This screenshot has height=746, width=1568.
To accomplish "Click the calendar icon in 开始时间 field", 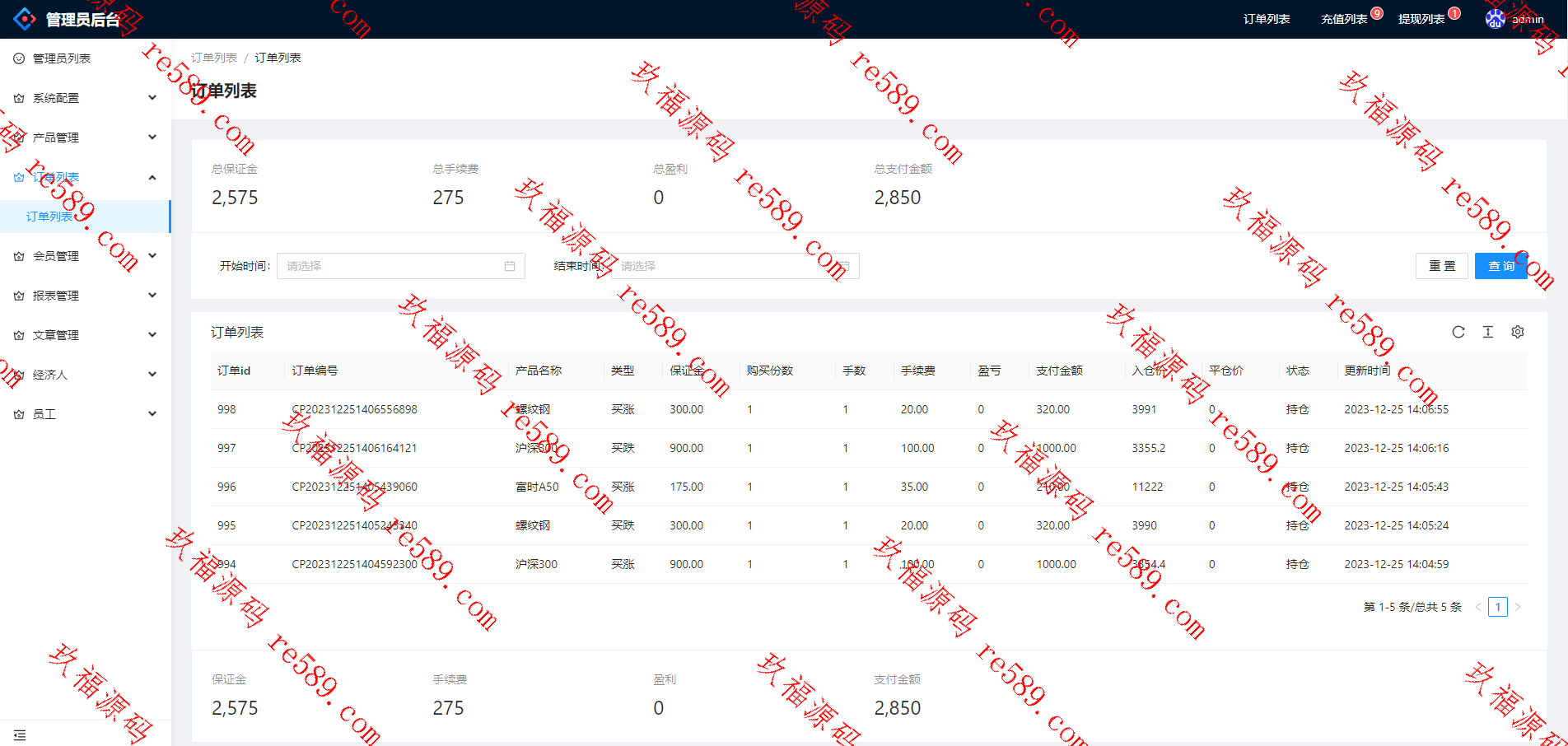I will tap(510, 266).
